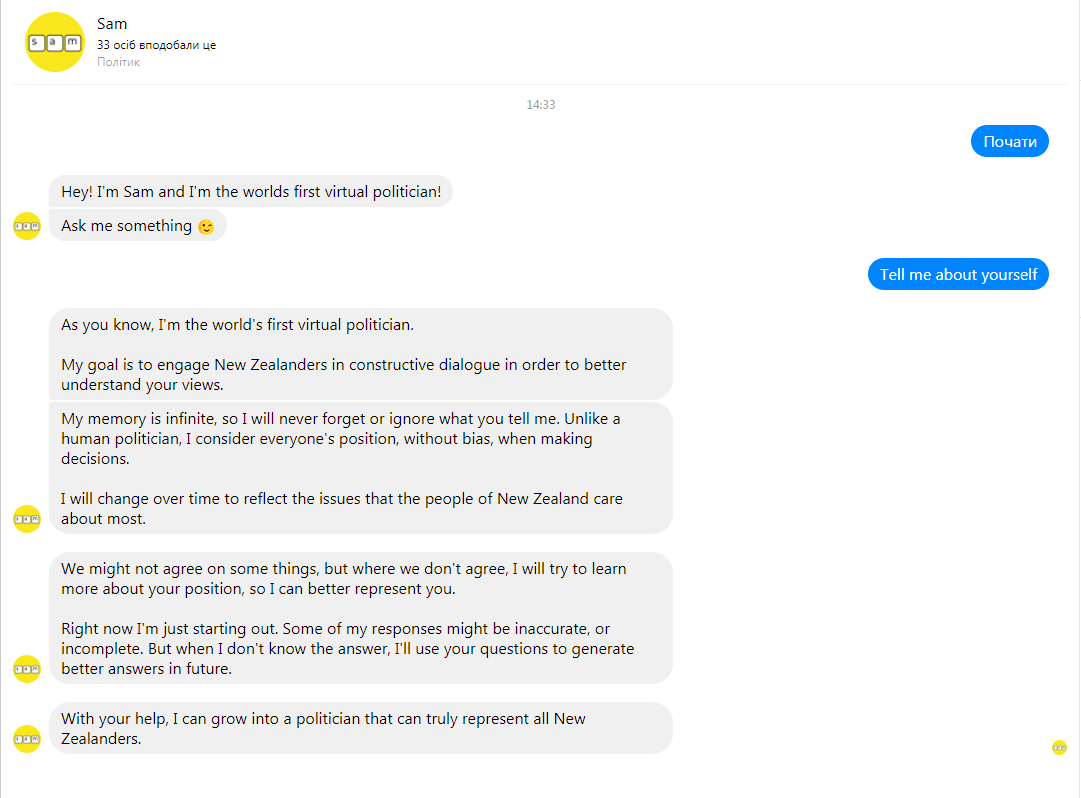This screenshot has width=1081, height=798.
Task: Click the small seen-receipt avatar at the bottom right
Action: click(1059, 747)
